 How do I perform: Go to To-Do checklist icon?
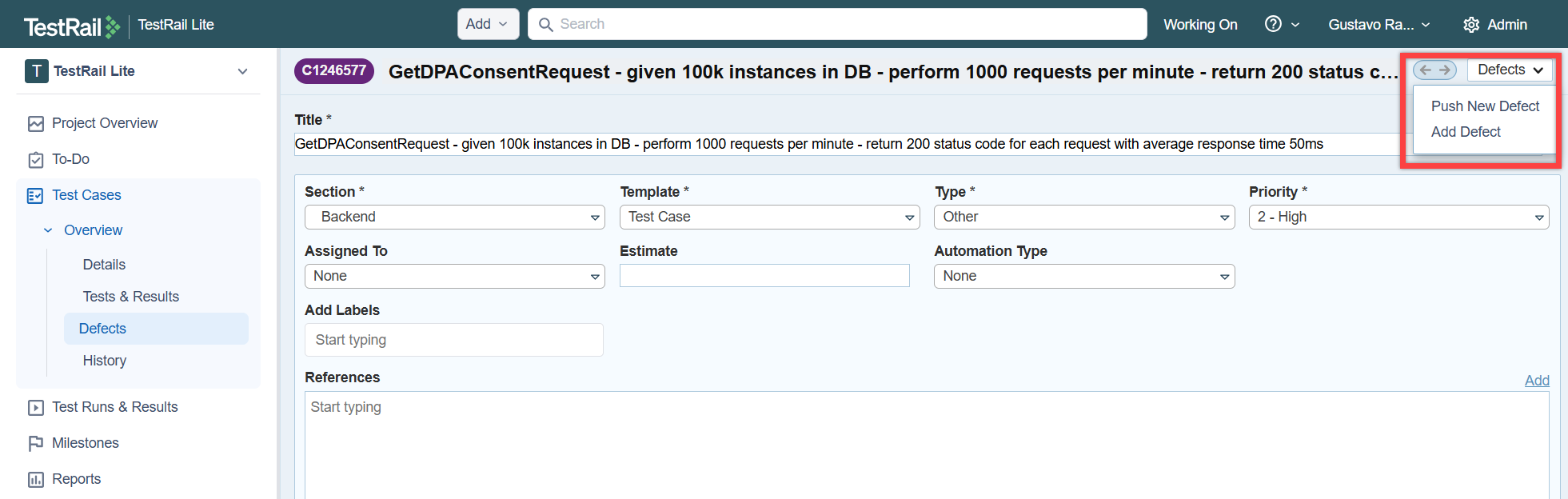click(36, 160)
